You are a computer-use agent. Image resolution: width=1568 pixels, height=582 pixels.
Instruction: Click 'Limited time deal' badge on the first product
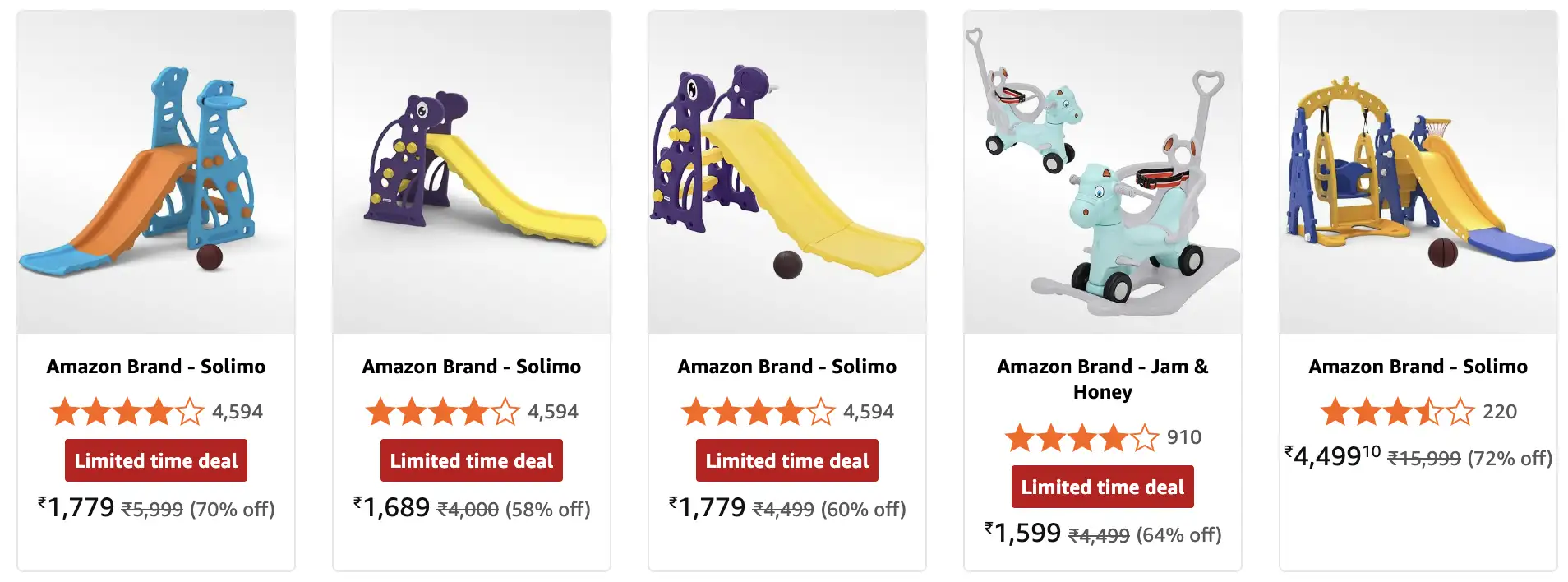tap(154, 460)
